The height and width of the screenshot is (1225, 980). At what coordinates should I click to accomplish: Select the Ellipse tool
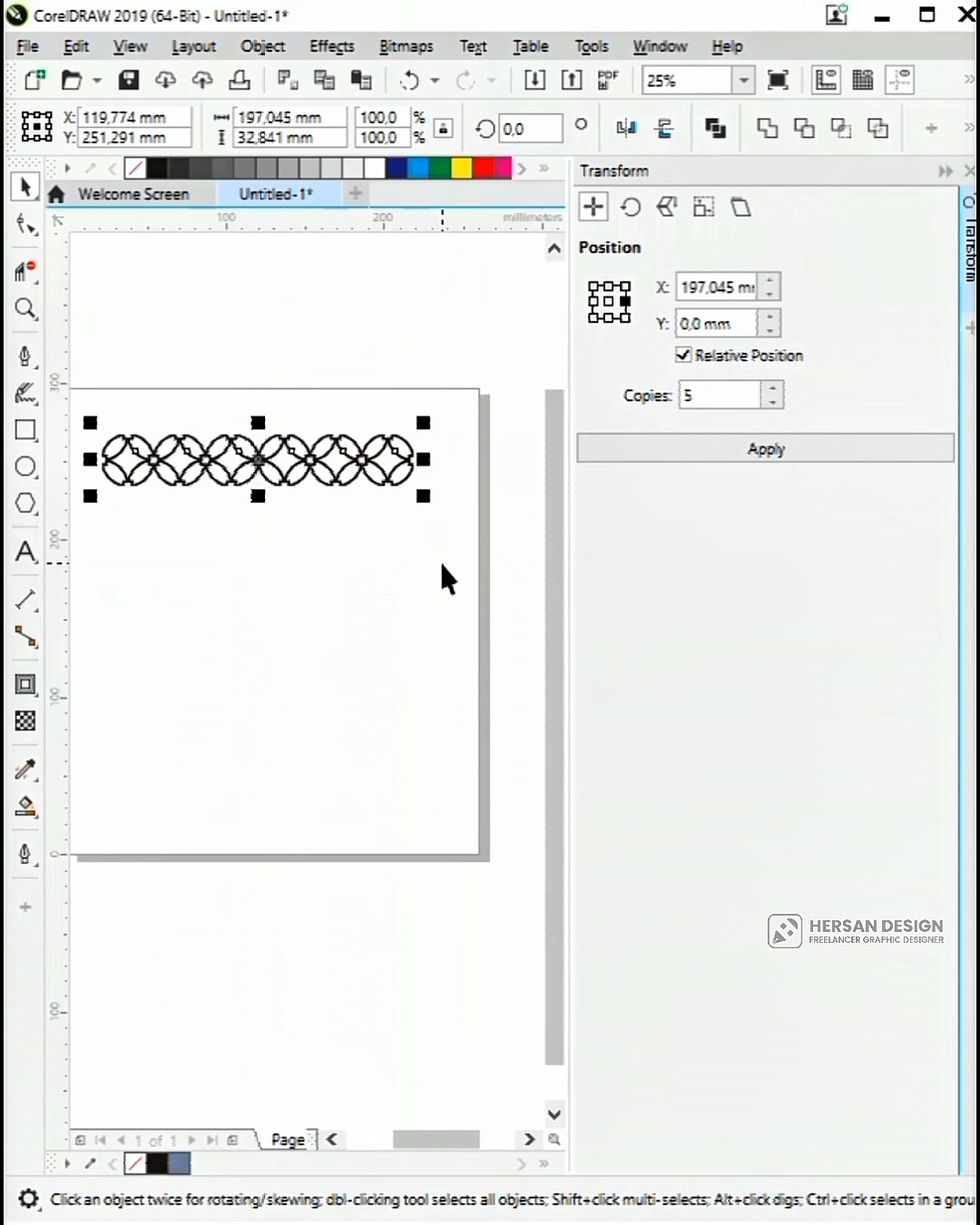pyautogui.click(x=25, y=466)
